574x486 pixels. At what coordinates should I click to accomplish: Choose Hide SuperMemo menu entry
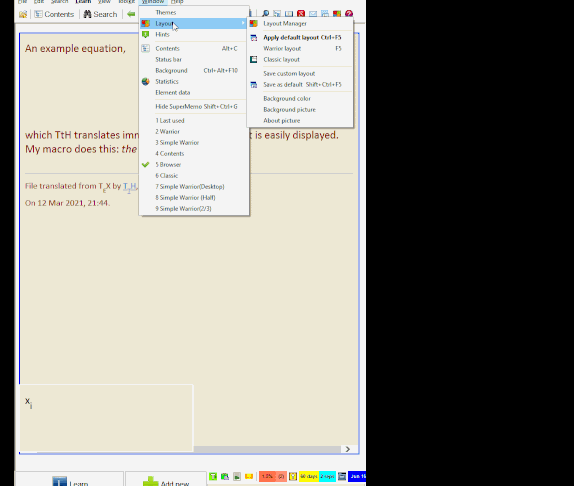(194, 106)
